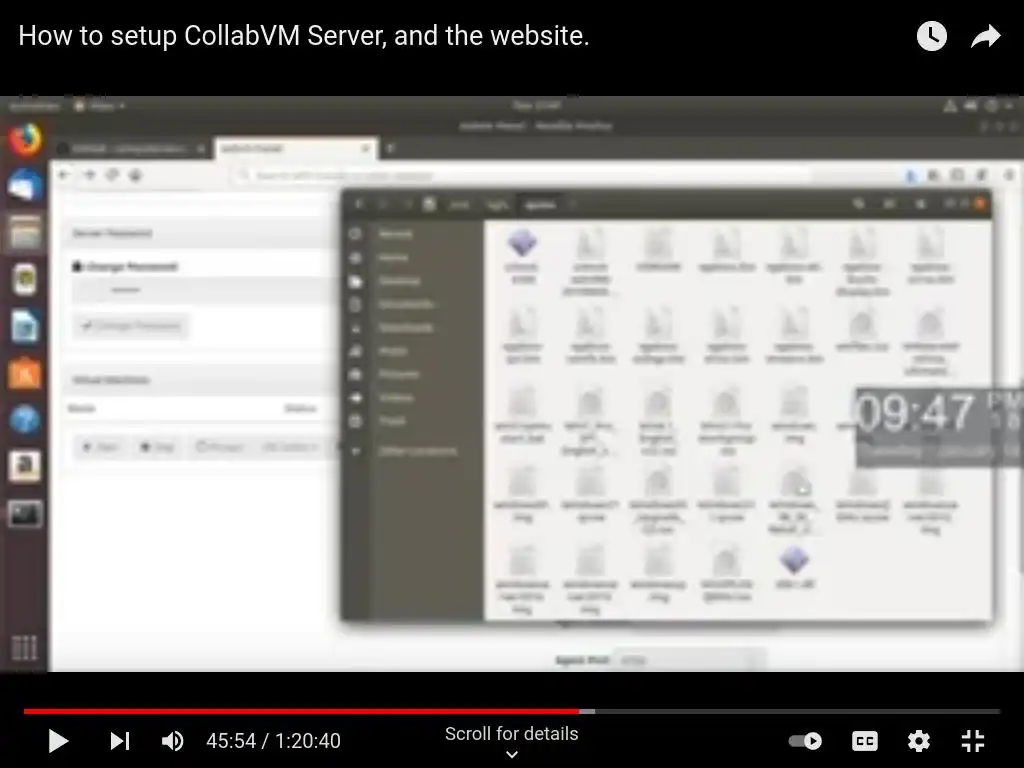Open the video settings gear
The image size is (1024, 768).
point(918,741)
